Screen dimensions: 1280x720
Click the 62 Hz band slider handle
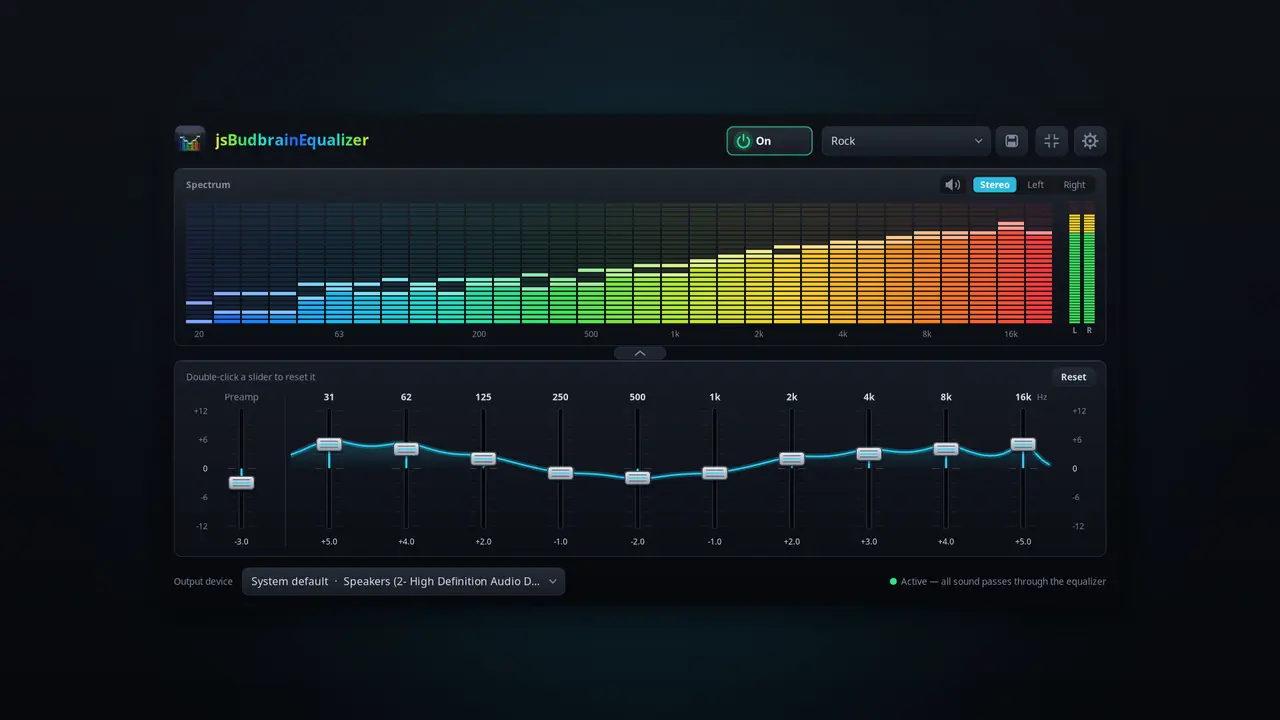tap(406, 449)
